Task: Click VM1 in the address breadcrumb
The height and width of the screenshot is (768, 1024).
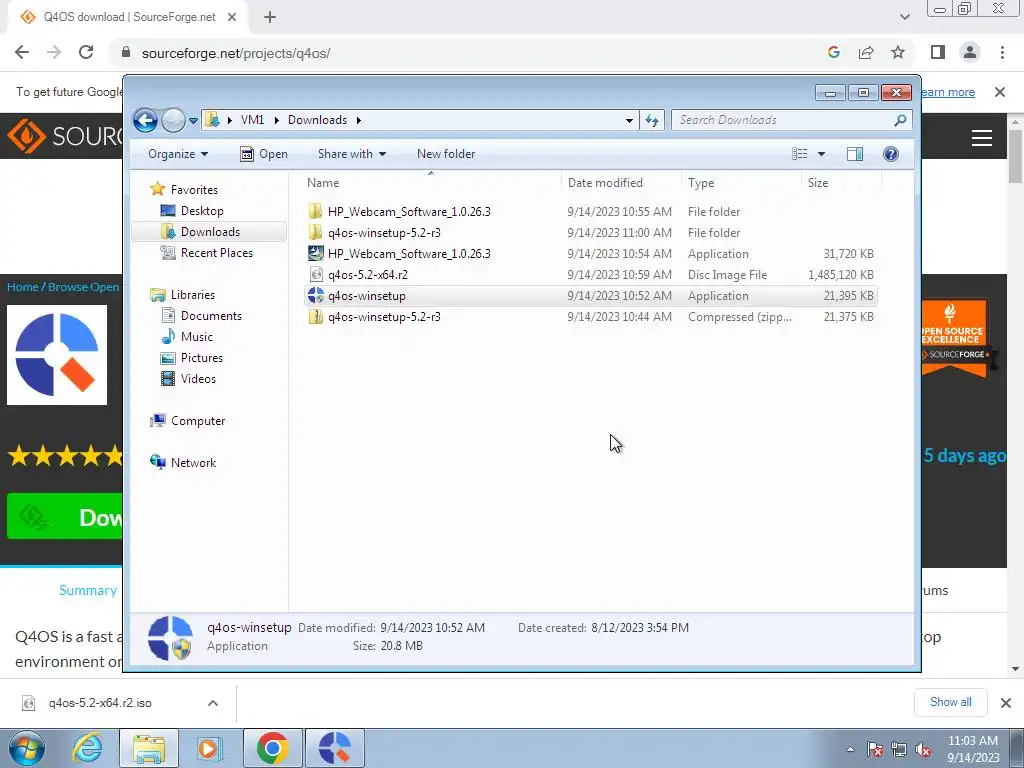Action: tap(252, 120)
